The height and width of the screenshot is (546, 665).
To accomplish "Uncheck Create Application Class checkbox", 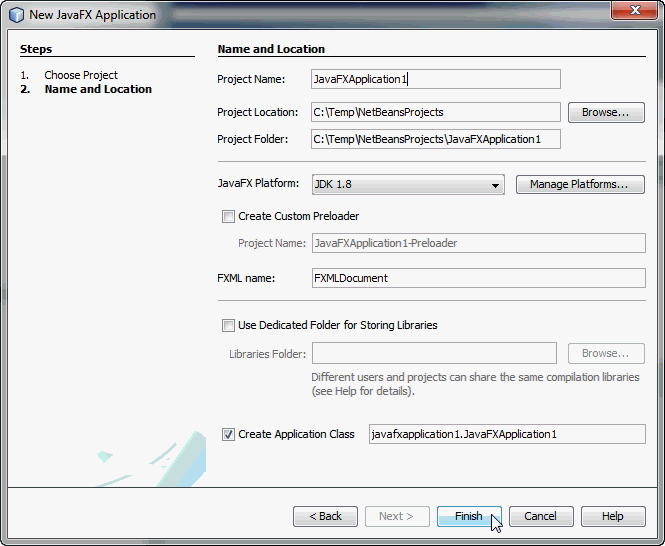I will coord(228,434).
